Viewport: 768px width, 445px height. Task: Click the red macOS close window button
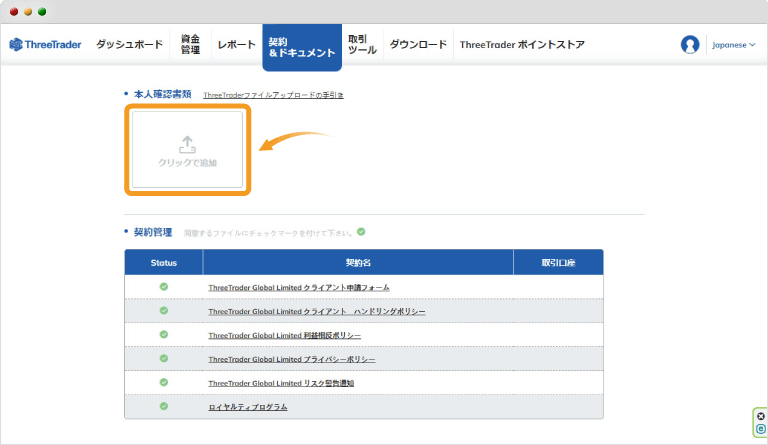(x=14, y=11)
